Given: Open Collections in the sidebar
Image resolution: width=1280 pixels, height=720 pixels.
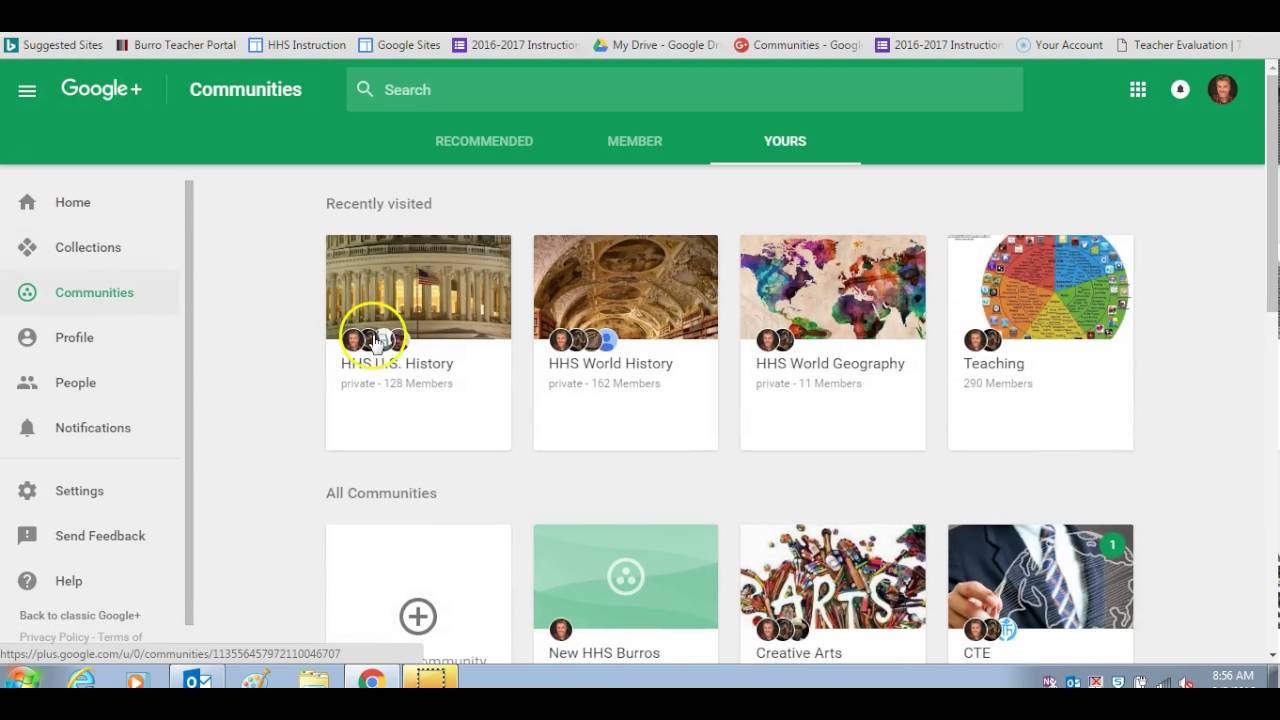Looking at the screenshot, I should click(x=90, y=247).
